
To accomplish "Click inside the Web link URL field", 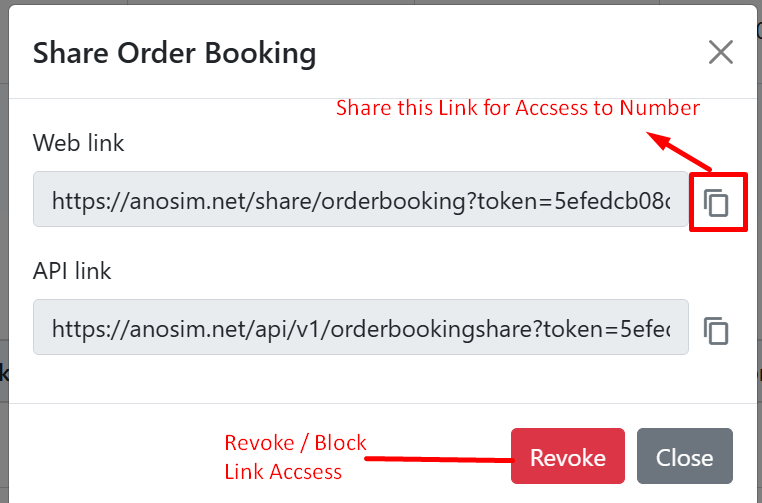I will (x=360, y=200).
